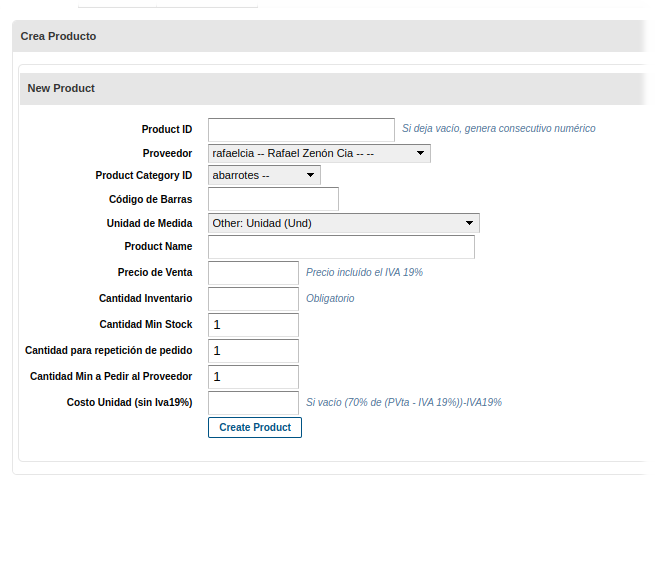Open the Unidad de Medida dropdown

pos(343,223)
